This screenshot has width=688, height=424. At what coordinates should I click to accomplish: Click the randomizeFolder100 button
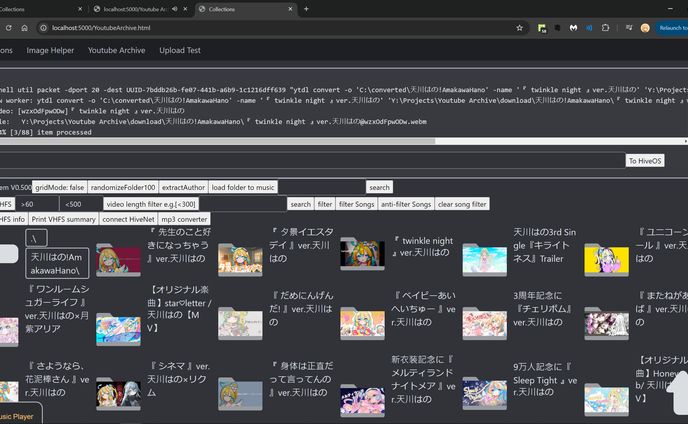click(x=123, y=187)
